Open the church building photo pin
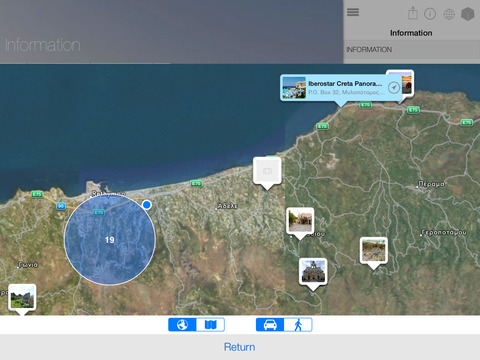 tap(313, 272)
